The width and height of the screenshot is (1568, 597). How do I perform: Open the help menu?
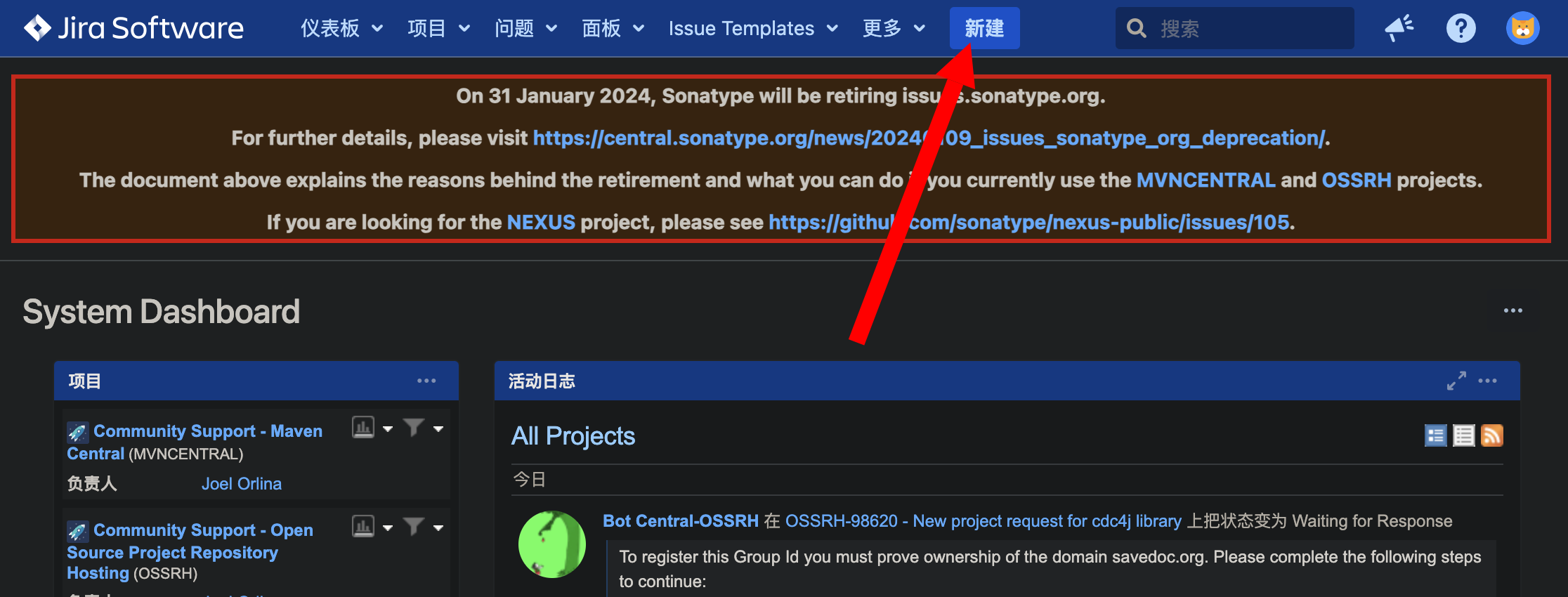1461,28
